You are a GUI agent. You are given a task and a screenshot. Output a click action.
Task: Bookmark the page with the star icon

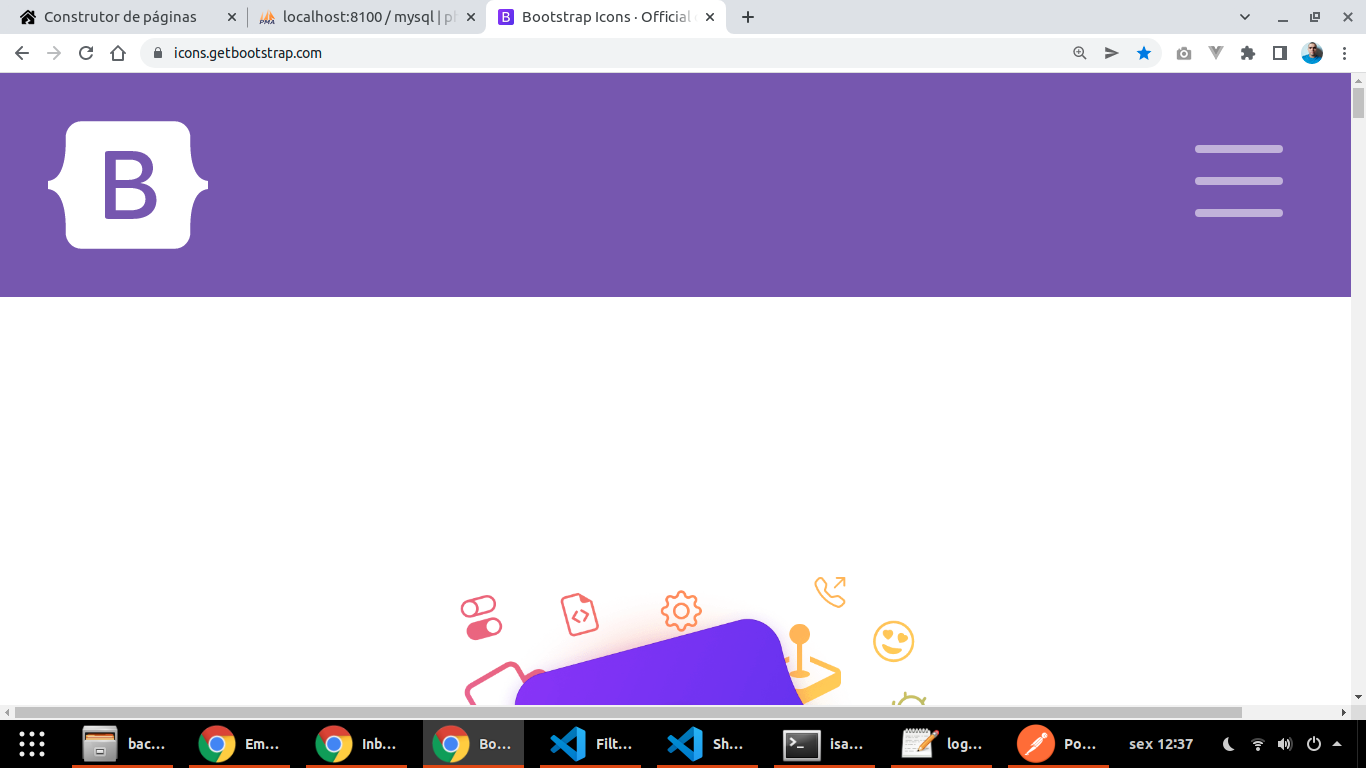[x=1144, y=53]
